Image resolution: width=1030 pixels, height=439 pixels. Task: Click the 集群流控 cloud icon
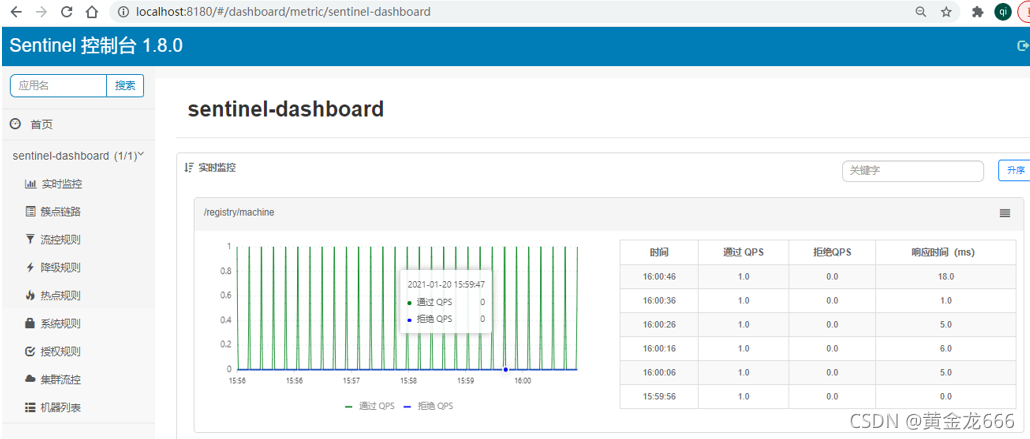tap(30, 379)
